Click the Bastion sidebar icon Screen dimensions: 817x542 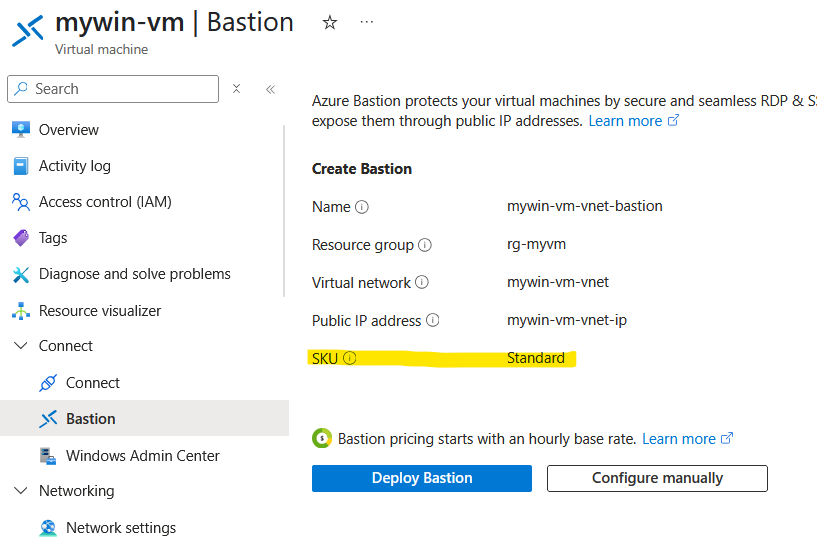click(x=48, y=419)
